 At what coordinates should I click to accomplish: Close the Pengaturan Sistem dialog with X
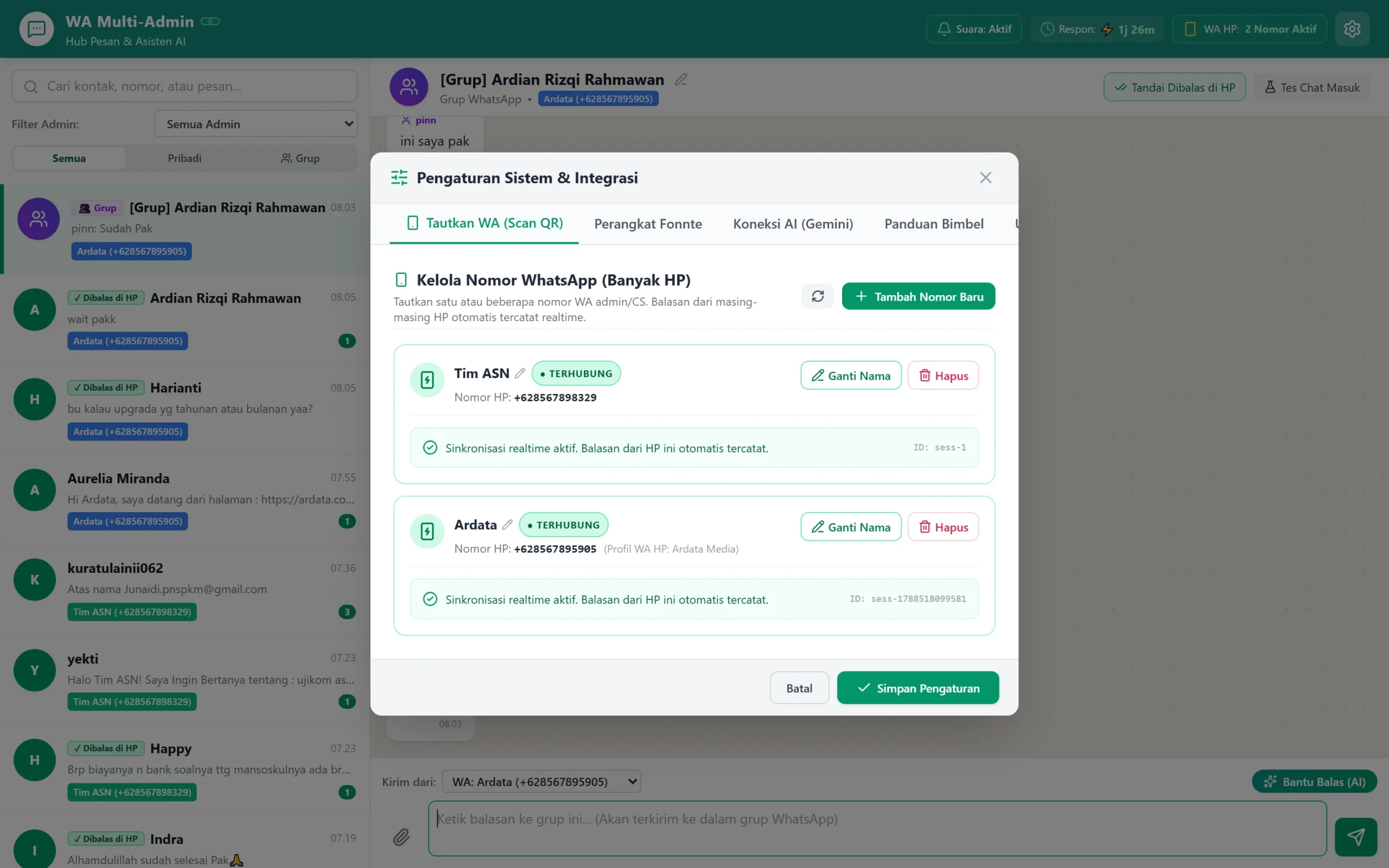click(x=985, y=177)
